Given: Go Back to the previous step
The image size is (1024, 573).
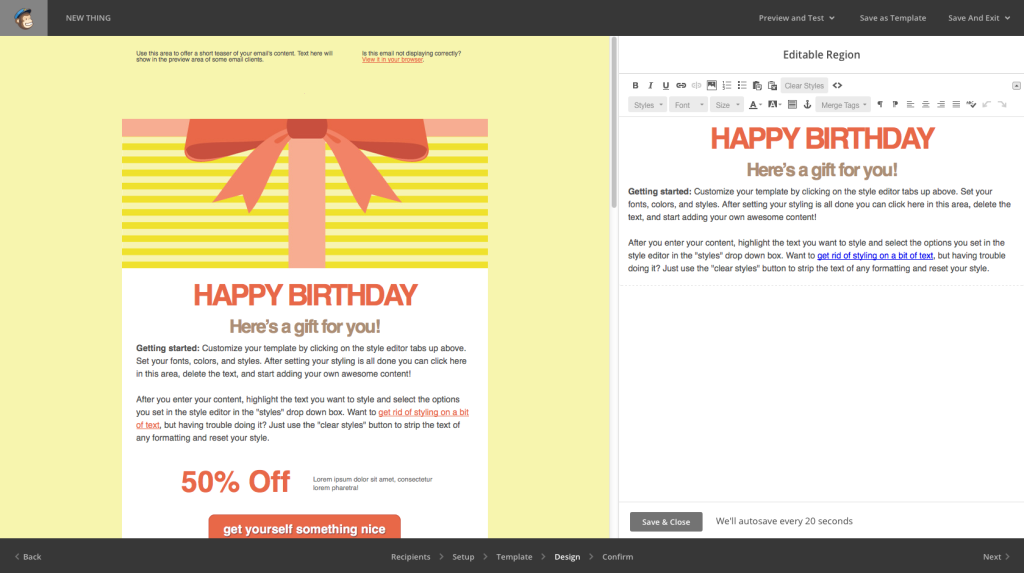Looking at the screenshot, I should pos(27,557).
